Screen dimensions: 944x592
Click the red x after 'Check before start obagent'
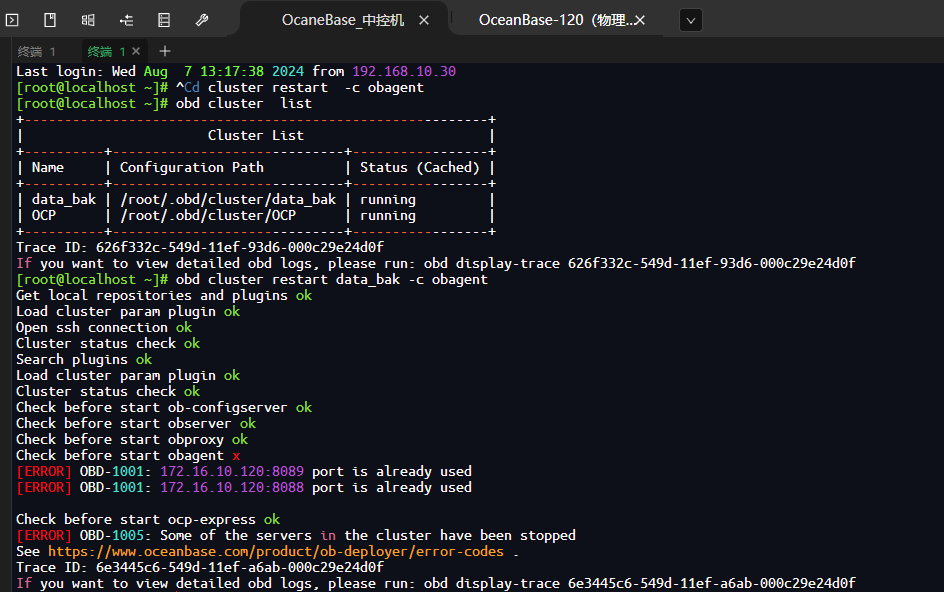point(236,456)
